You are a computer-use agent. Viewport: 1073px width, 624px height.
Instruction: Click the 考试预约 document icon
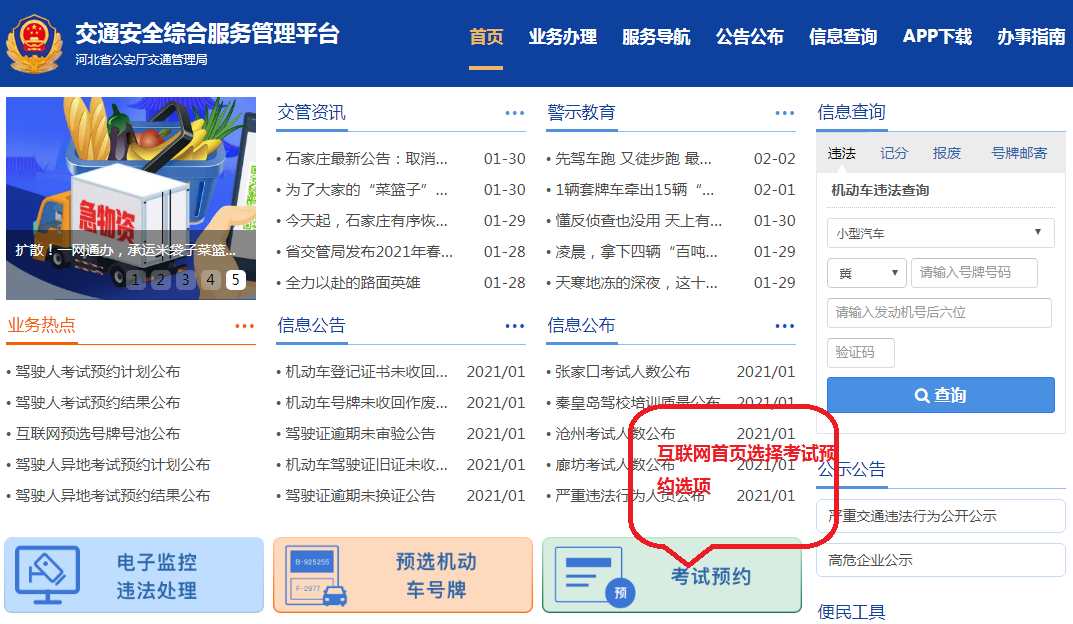594,577
